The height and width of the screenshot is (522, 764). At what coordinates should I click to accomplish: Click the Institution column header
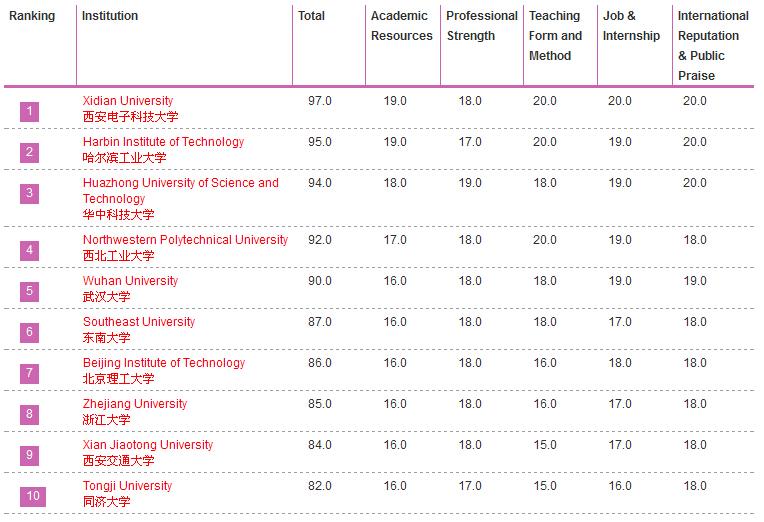[110, 16]
